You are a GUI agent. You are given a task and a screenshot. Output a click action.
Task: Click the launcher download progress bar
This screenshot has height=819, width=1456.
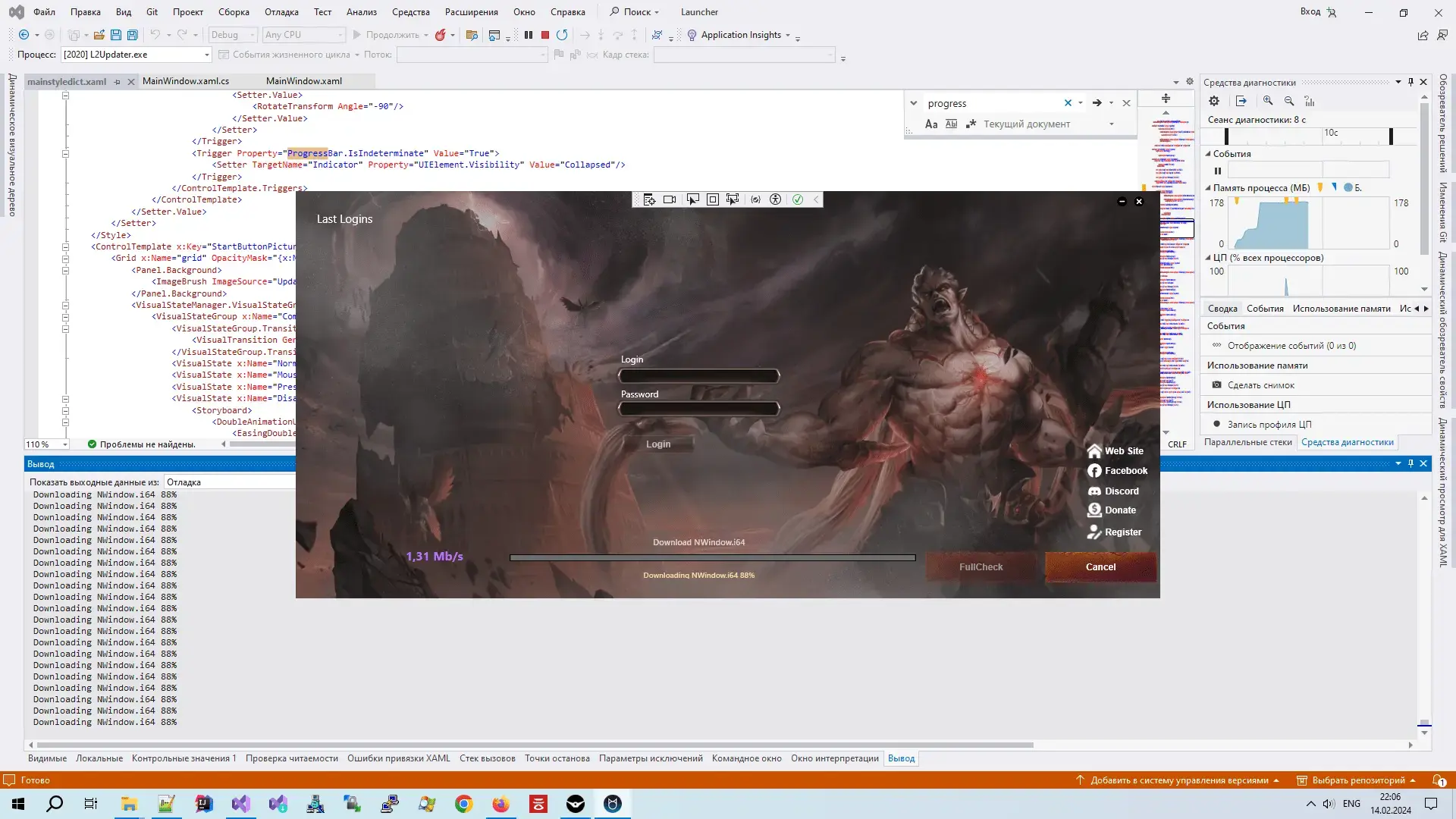[x=712, y=557]
